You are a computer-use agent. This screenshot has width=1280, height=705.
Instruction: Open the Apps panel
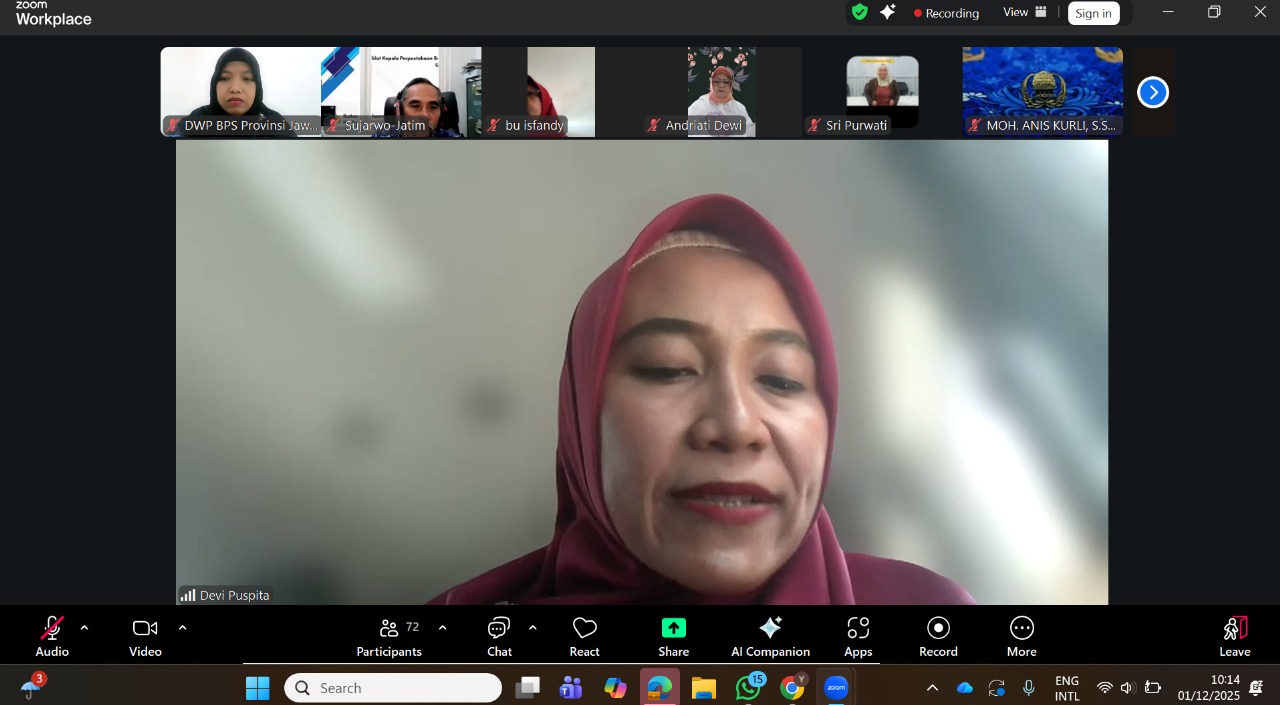point(858,637)
